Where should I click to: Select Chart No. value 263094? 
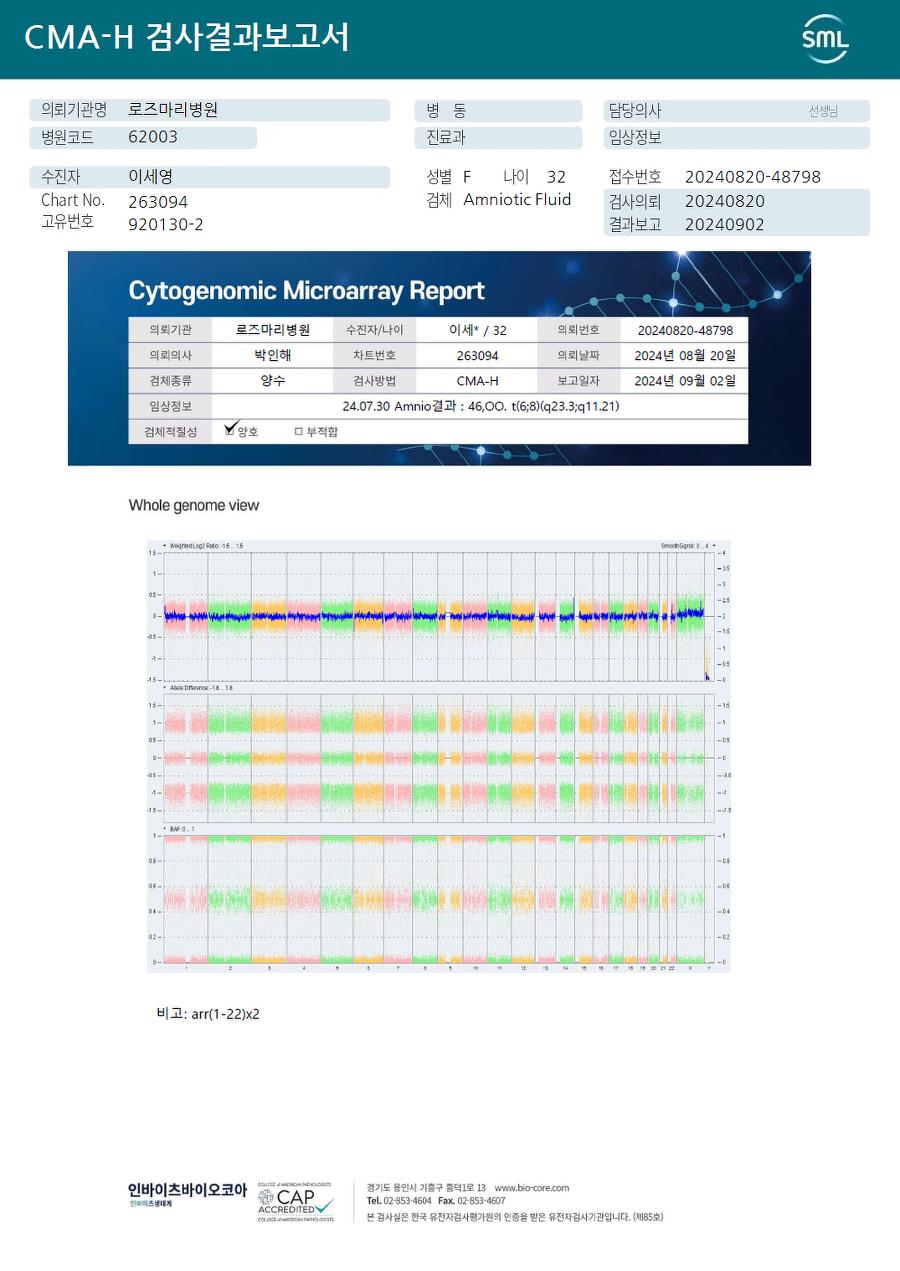pyautogui.click(x=158, y=202)
